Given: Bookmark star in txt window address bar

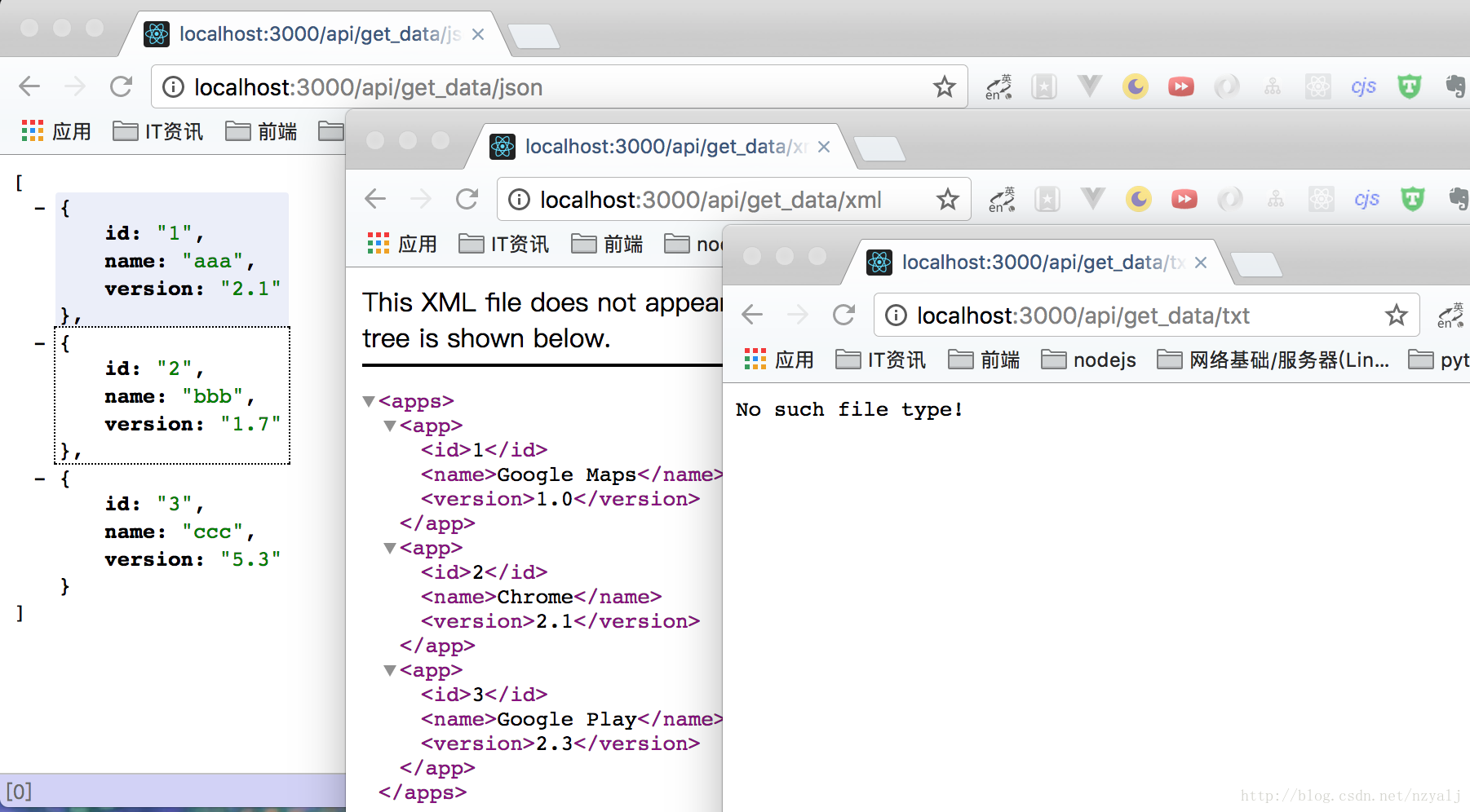Looking at the screenshot, I should click(1397, 315).
